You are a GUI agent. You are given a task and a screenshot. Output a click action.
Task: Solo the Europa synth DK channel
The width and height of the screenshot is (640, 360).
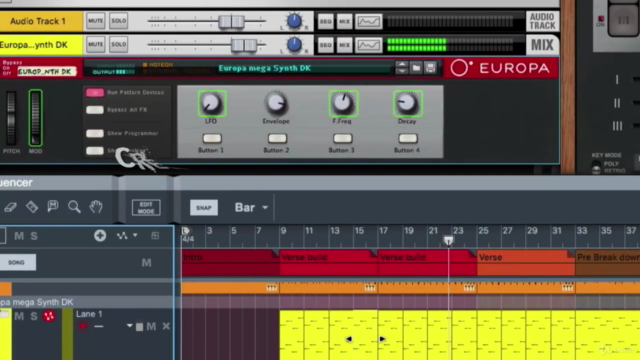click(x=118, y=44)
